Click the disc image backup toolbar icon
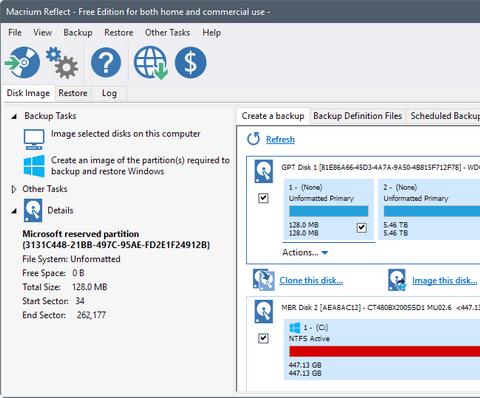The image size is (480, 398). tap(23, 62)
